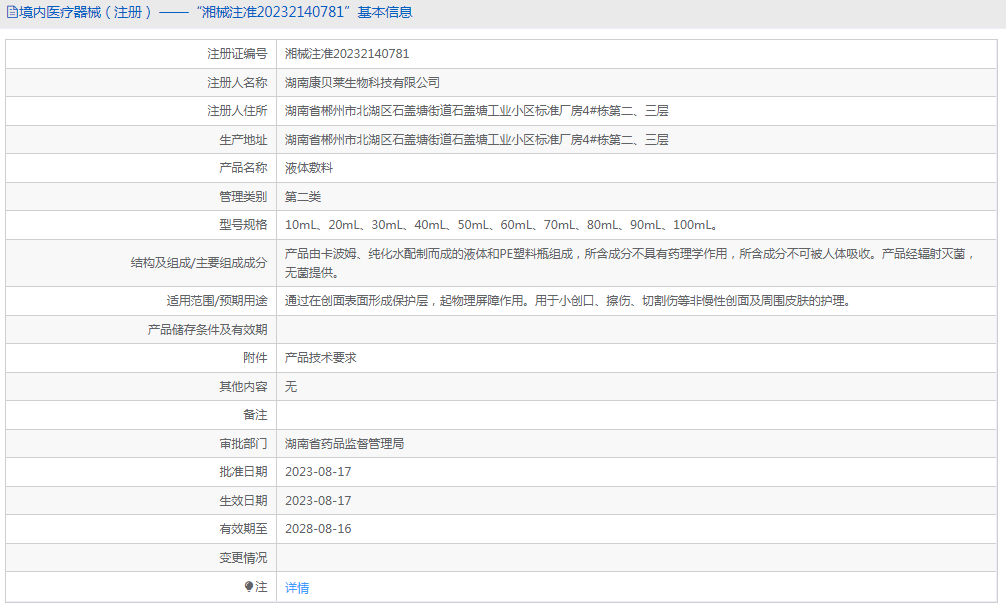Screen dimensions: 1006x607
Task: Select the page title 境内医疗器械（注册）
Action: tap(86, 12)
